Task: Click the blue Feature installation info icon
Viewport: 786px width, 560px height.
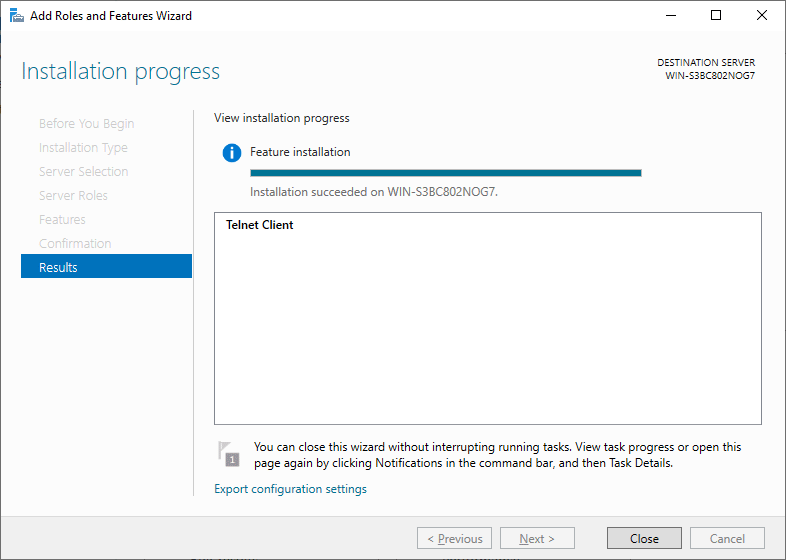Action: (x=232, y=152)
